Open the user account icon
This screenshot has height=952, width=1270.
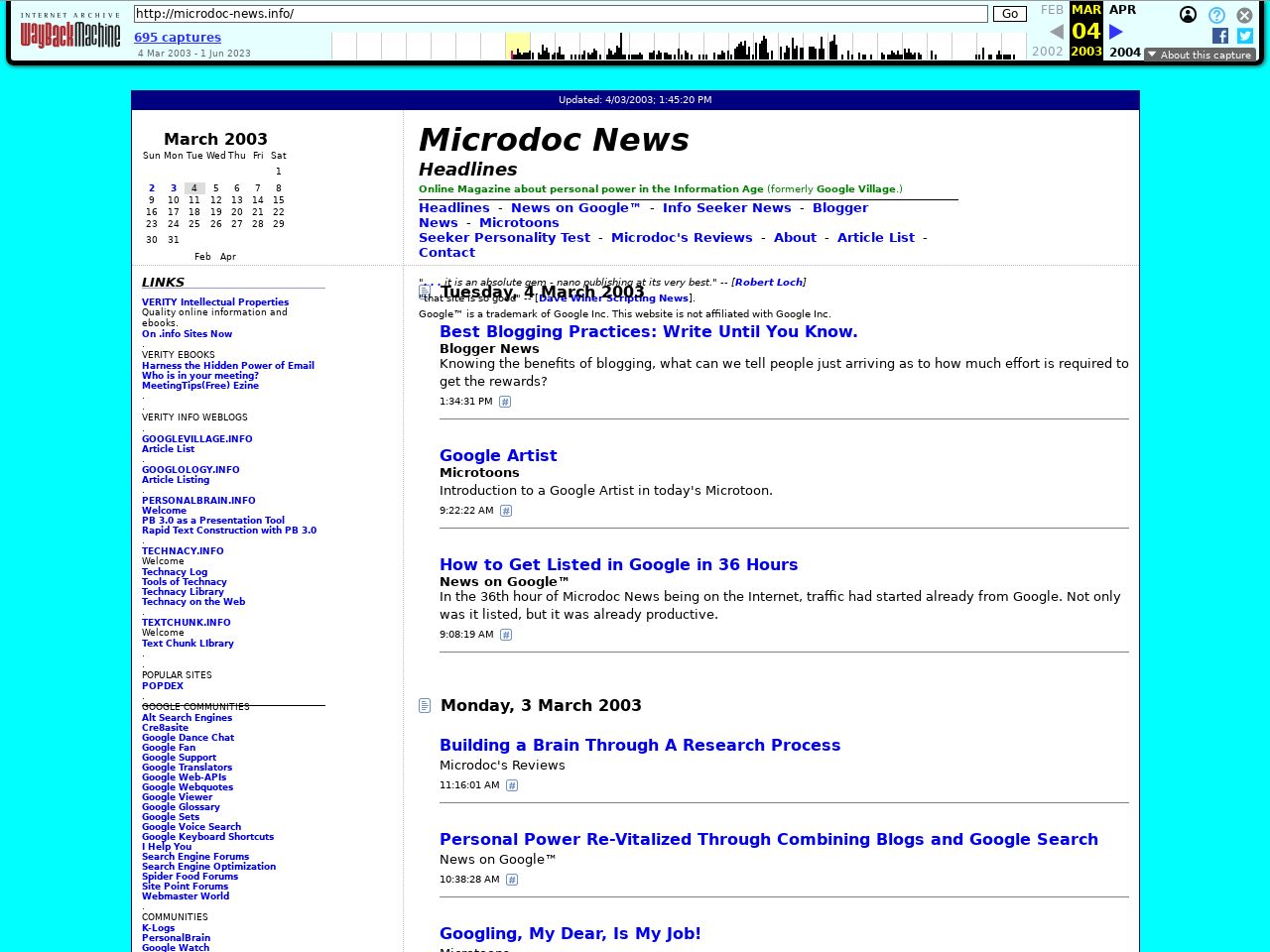pyautogui.click(x=1188, y=15)
